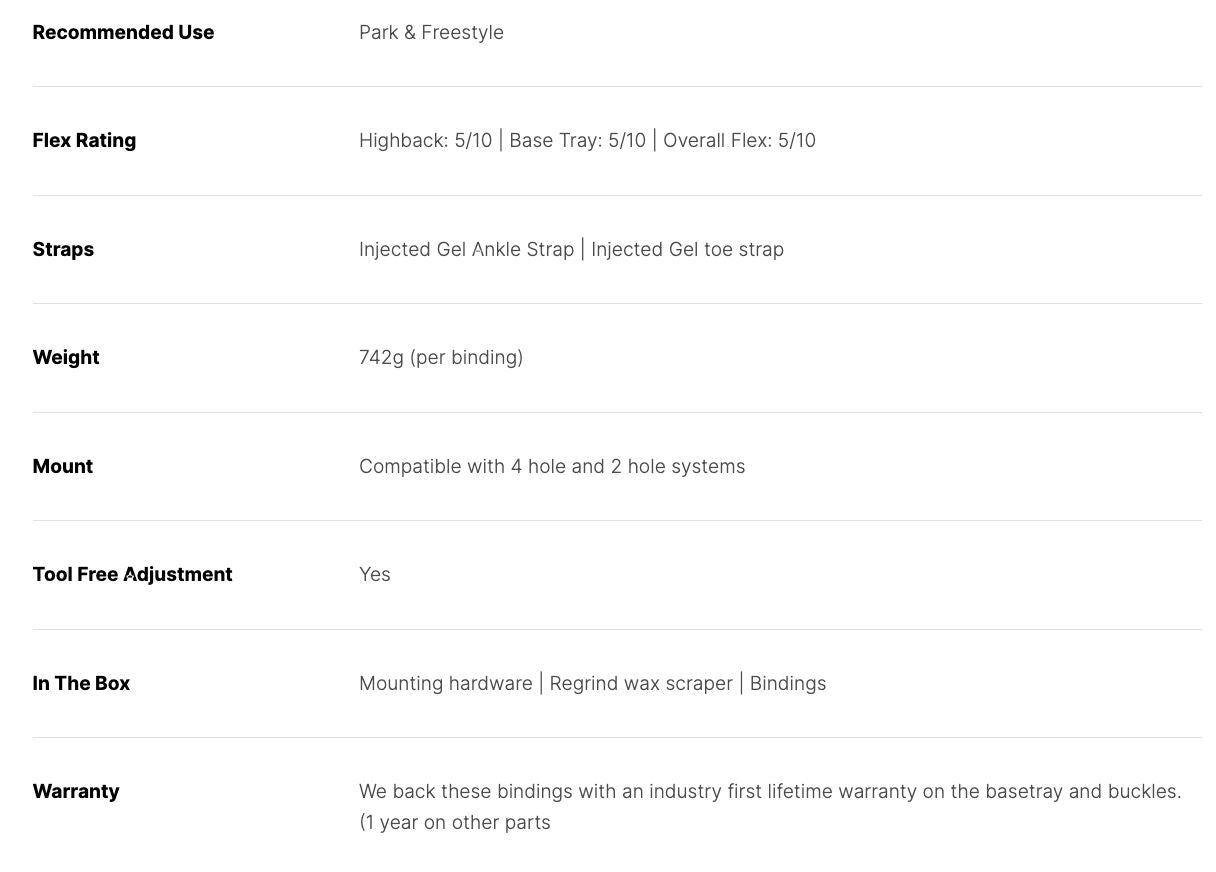Select the Base Tray: 5/10 text
Screen dimensions: 1216x872
point(577,140)
